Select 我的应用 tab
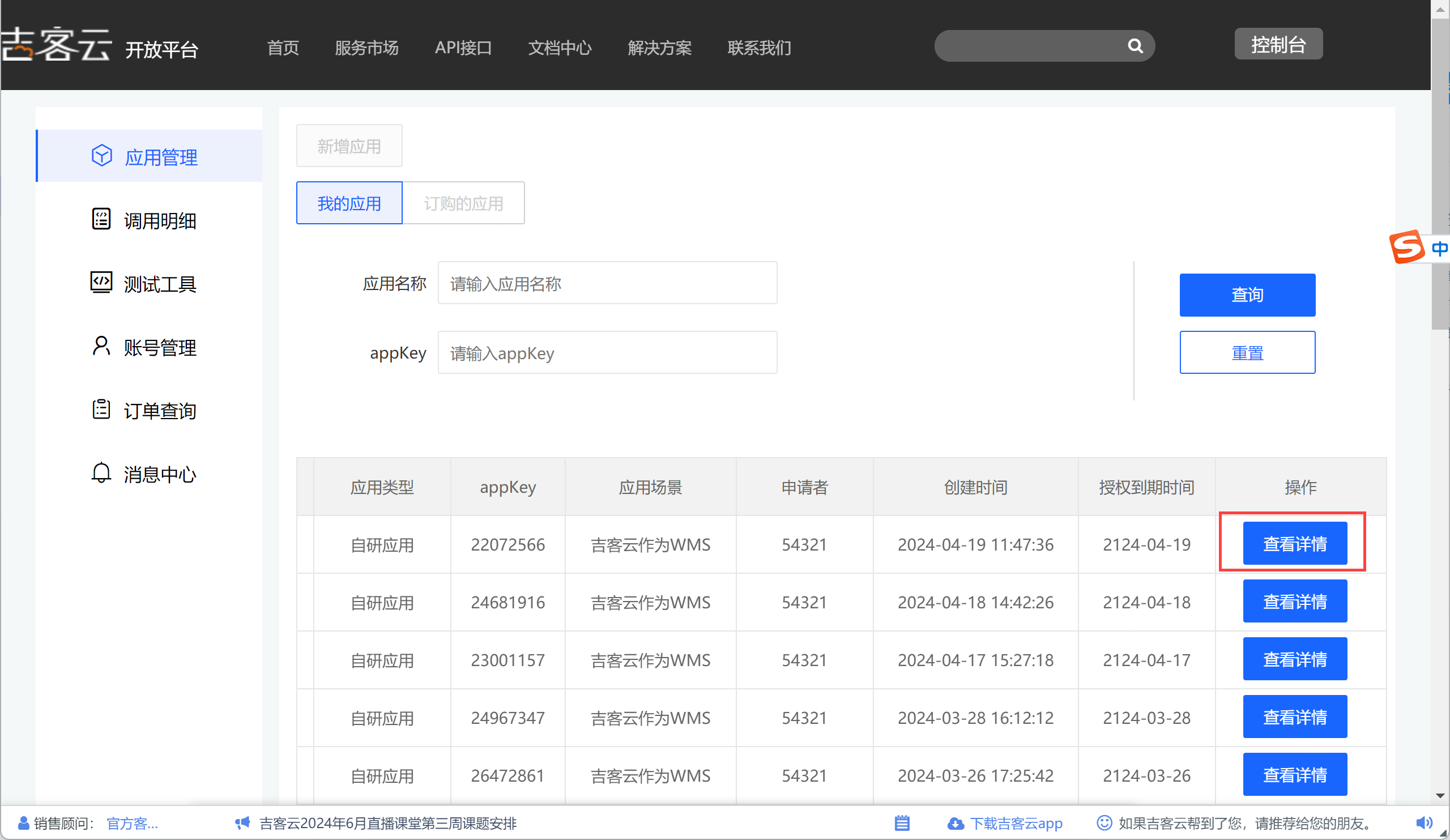The height and width of the screenshot is (840, 1450). 349,203
